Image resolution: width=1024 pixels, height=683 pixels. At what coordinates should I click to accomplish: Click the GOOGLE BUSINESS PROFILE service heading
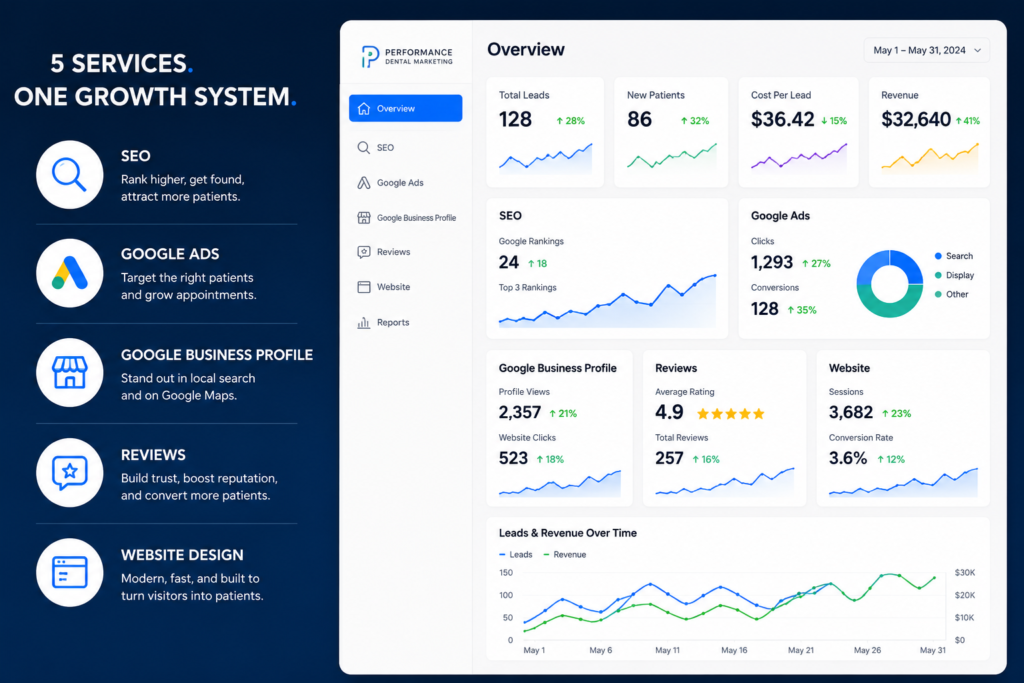[x=217, y=355]
